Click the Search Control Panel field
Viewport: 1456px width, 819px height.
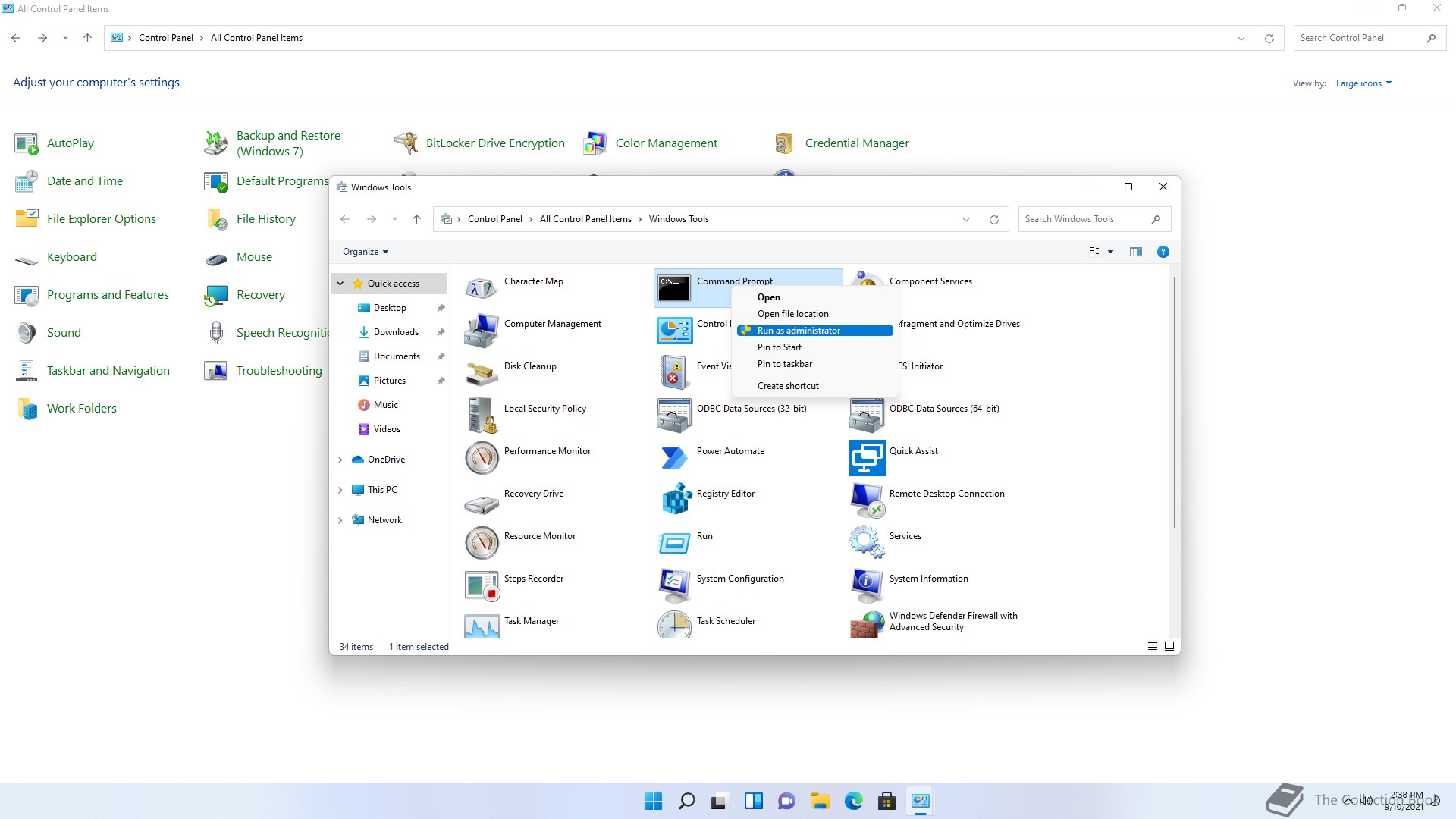point(1370,38)
